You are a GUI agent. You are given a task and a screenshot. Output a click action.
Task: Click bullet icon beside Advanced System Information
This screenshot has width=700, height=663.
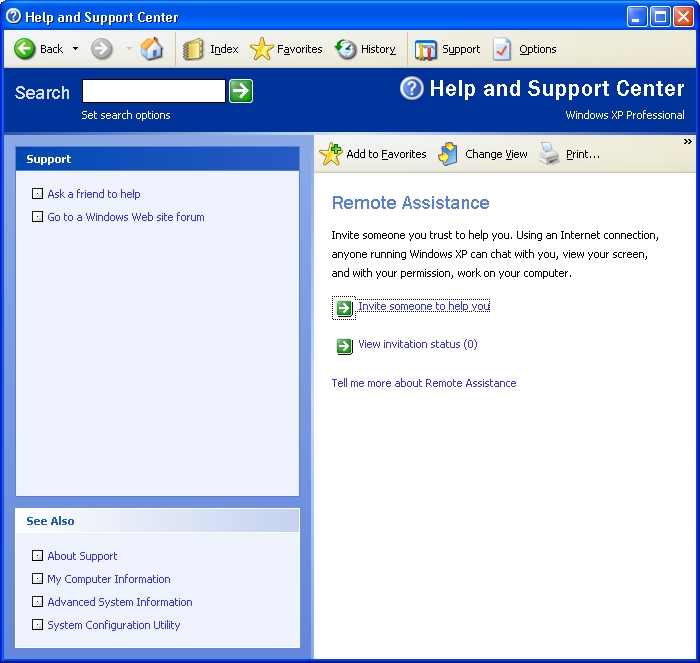click(38, 601)
